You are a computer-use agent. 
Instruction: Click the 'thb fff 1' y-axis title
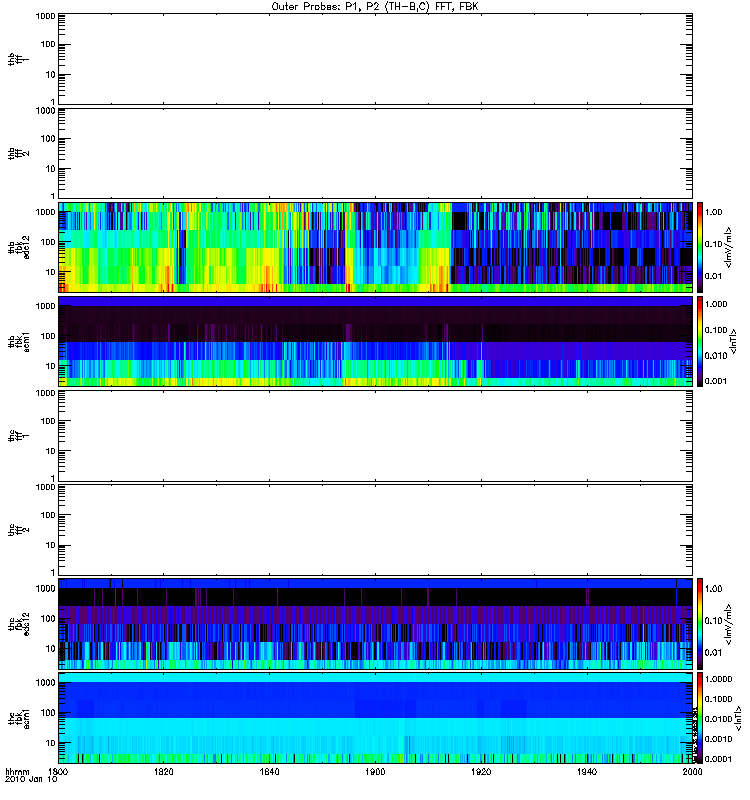point(18,59)
